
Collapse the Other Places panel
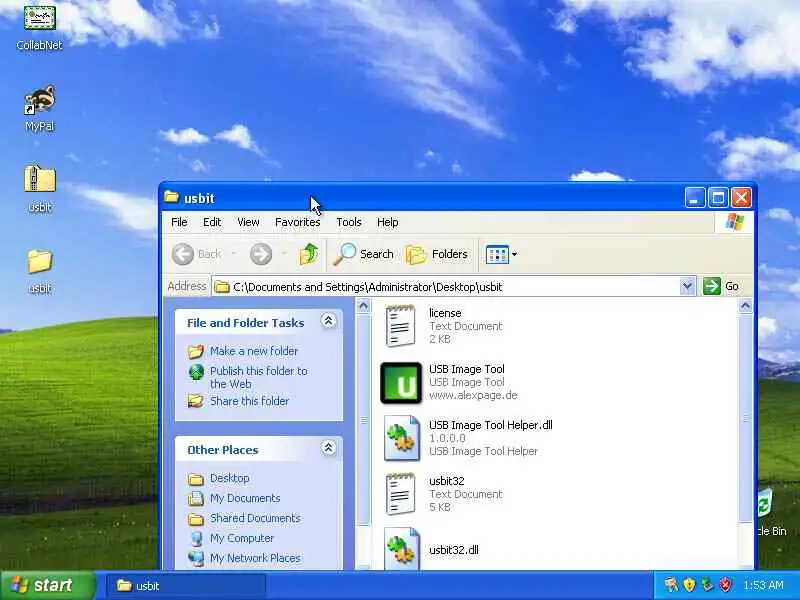point(329,448)
